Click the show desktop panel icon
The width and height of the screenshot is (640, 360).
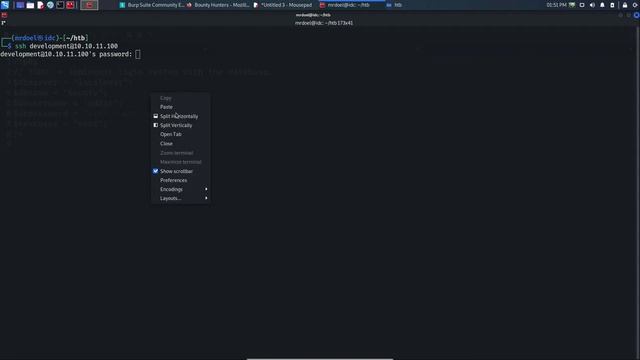[20, 5]
